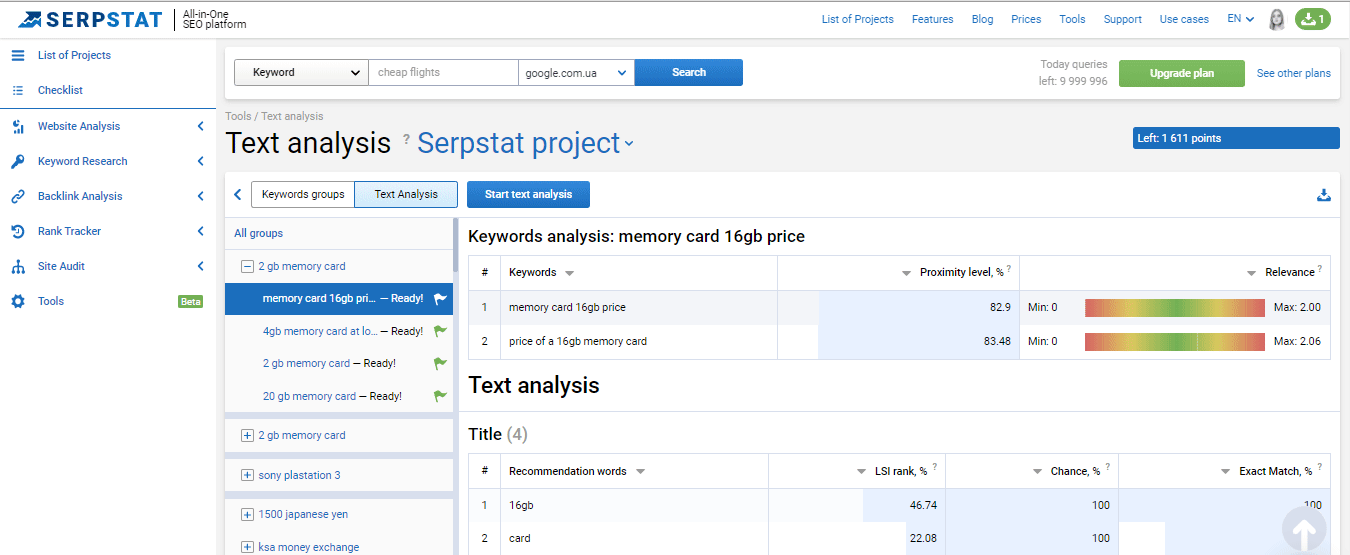Sort by Recommendation words column arrow

(641, 472)
